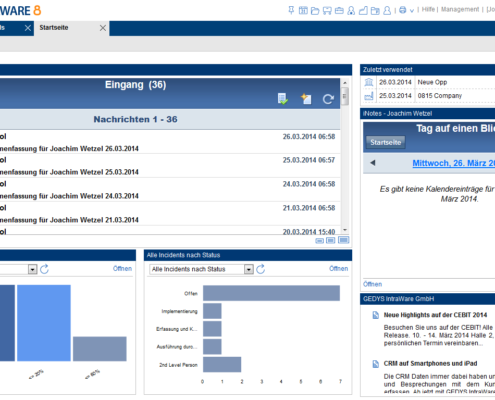Image resolution: width=495 pixels, height=400 pixels.
Task: Close the Startseite tab
Action: click(103, 28)
